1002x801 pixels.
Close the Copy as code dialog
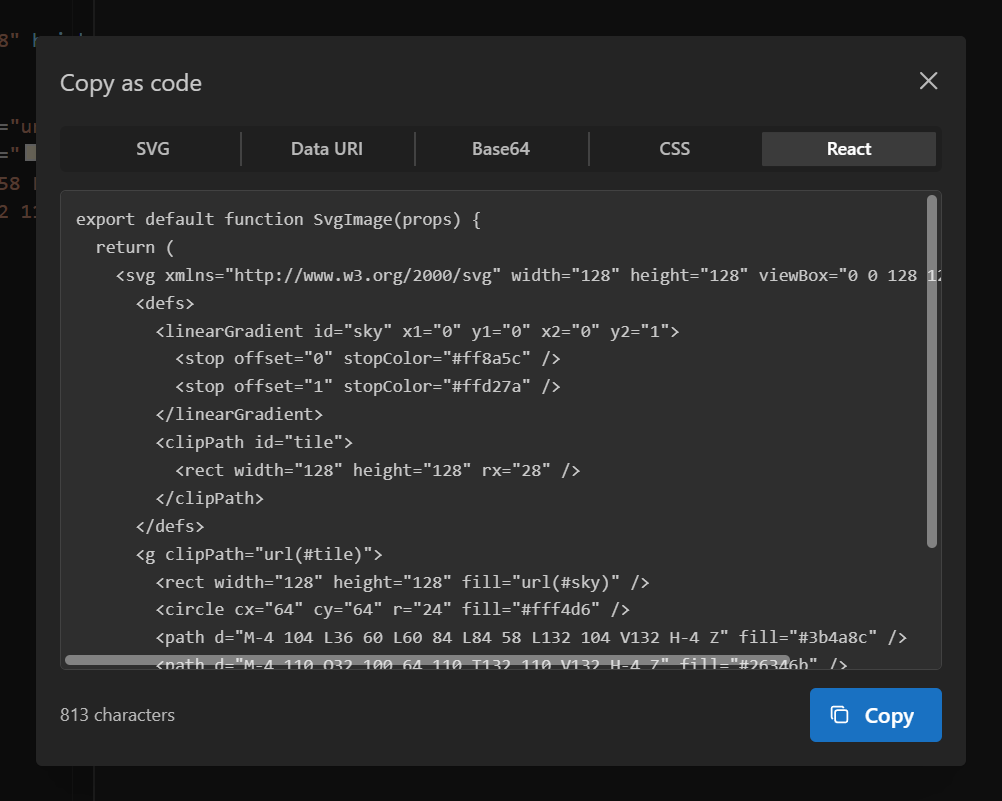(928, 81)
